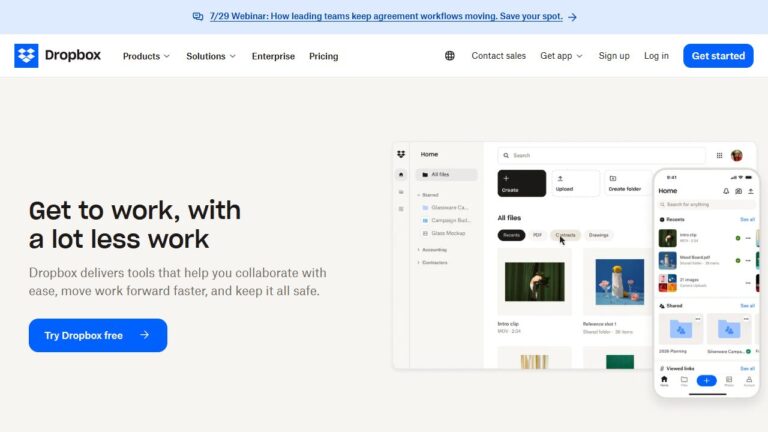This screenshot has width=768, height=432.
Task: Click the webinar banner chat icon
Action: click(198, 17)
